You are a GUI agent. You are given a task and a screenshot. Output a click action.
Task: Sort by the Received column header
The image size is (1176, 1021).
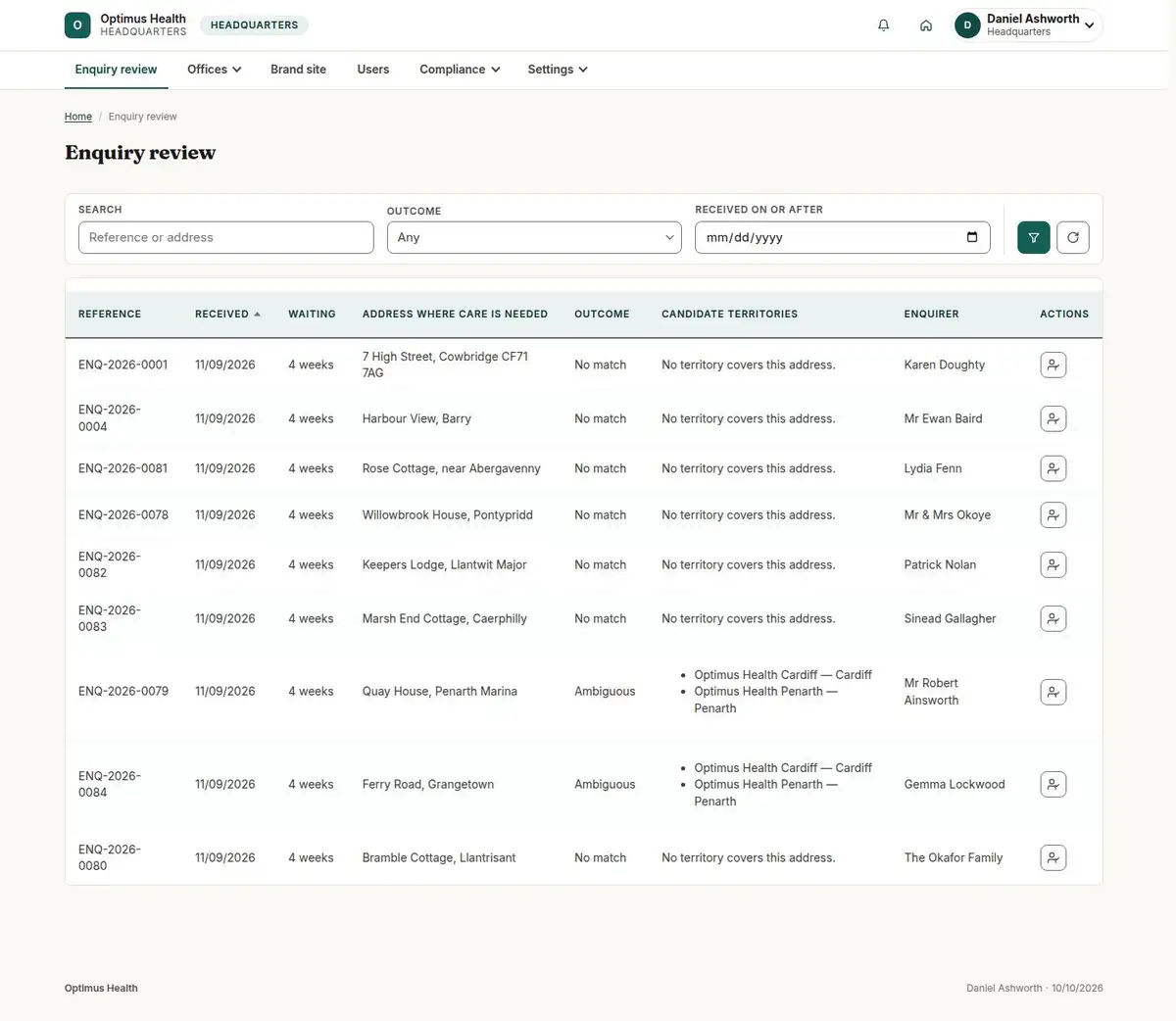(227, 314)
